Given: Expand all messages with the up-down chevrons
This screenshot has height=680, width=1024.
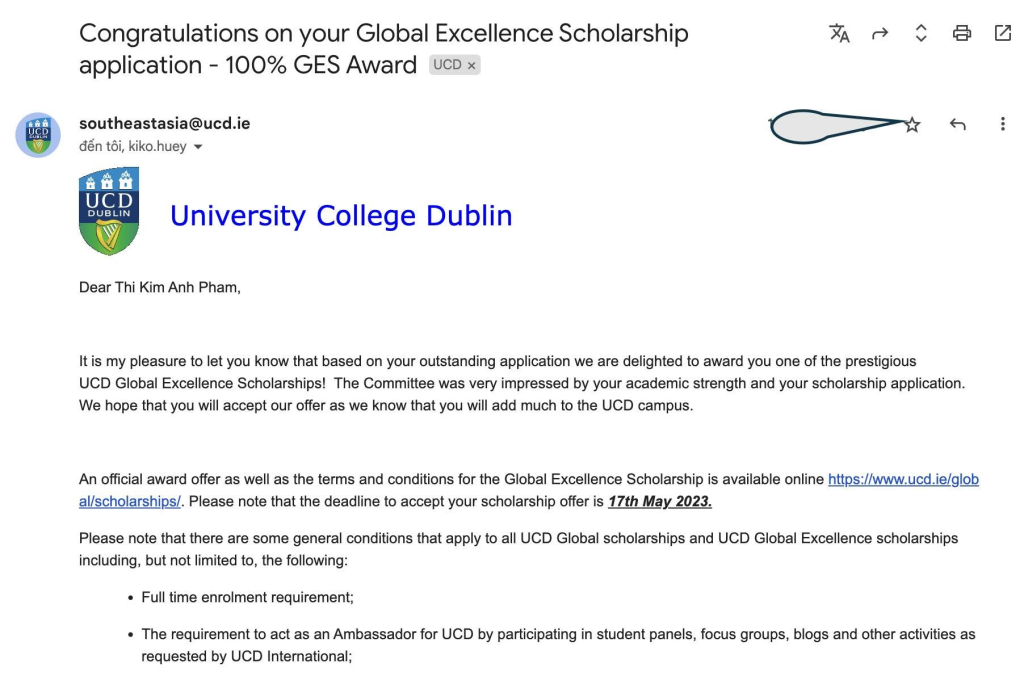Looking at the screenshot, I should click(x=921, y=33).
